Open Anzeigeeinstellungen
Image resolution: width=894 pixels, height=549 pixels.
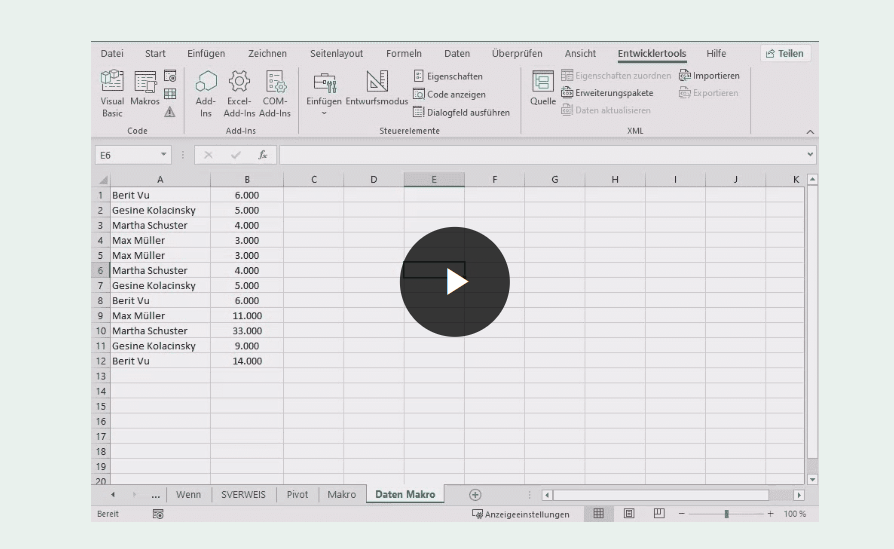click(521, 514)
